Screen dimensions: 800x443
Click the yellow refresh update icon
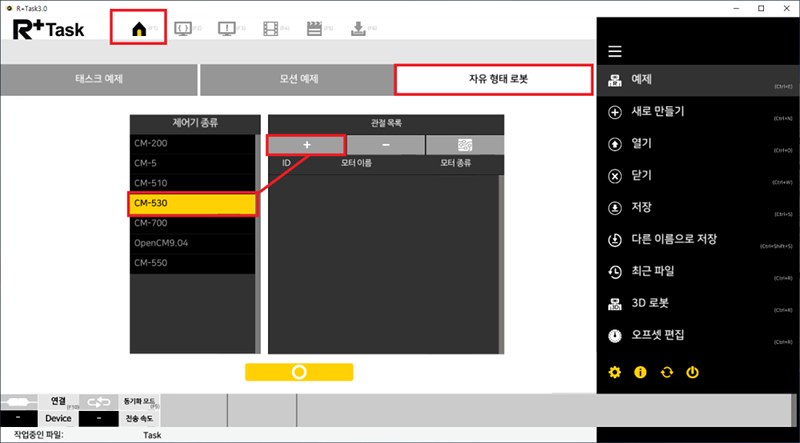coord(667,372)
